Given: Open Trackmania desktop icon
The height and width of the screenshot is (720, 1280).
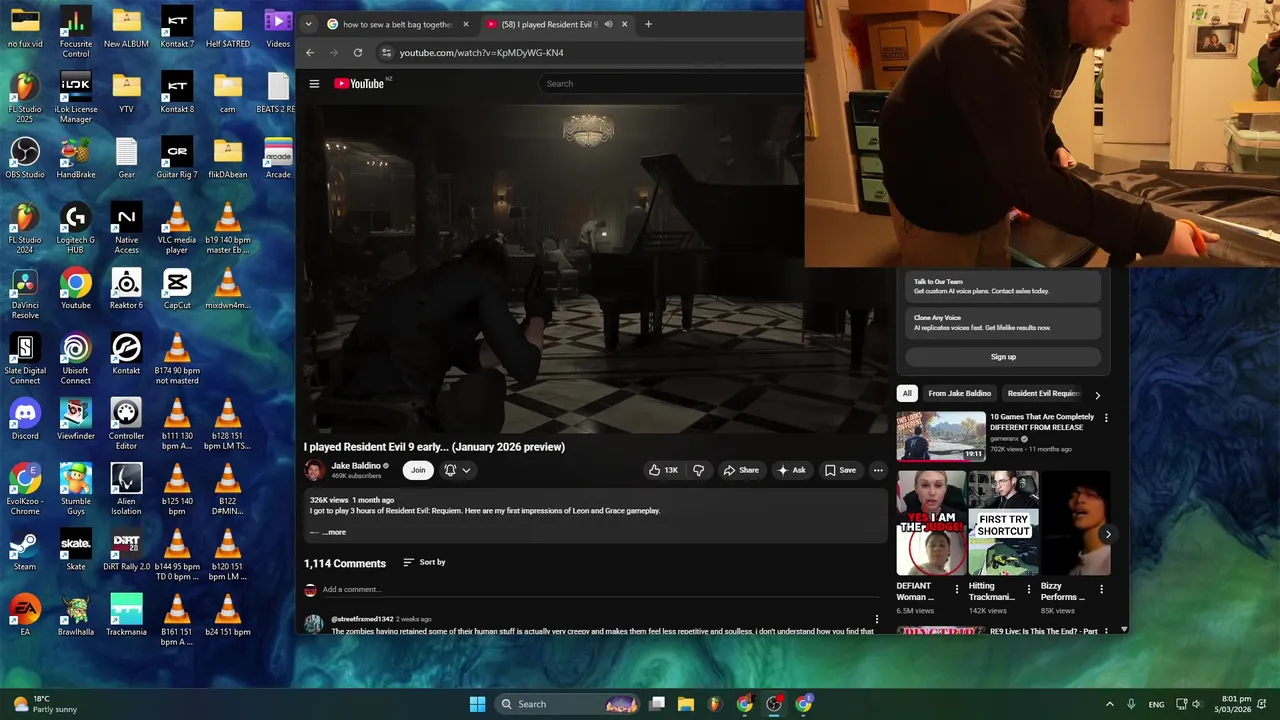Looking at the screenshot, I should 126,613.
